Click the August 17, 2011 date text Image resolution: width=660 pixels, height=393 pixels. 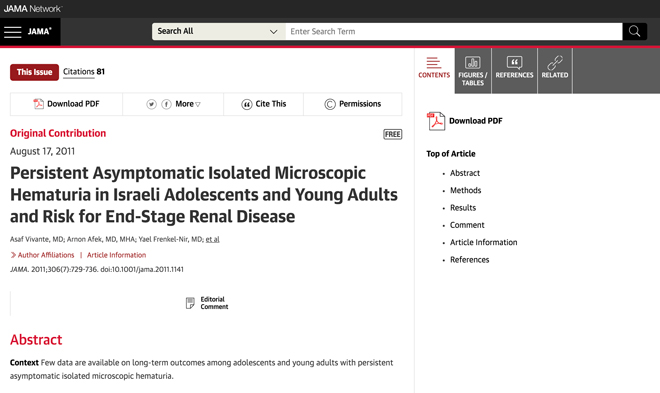[43, 151]
